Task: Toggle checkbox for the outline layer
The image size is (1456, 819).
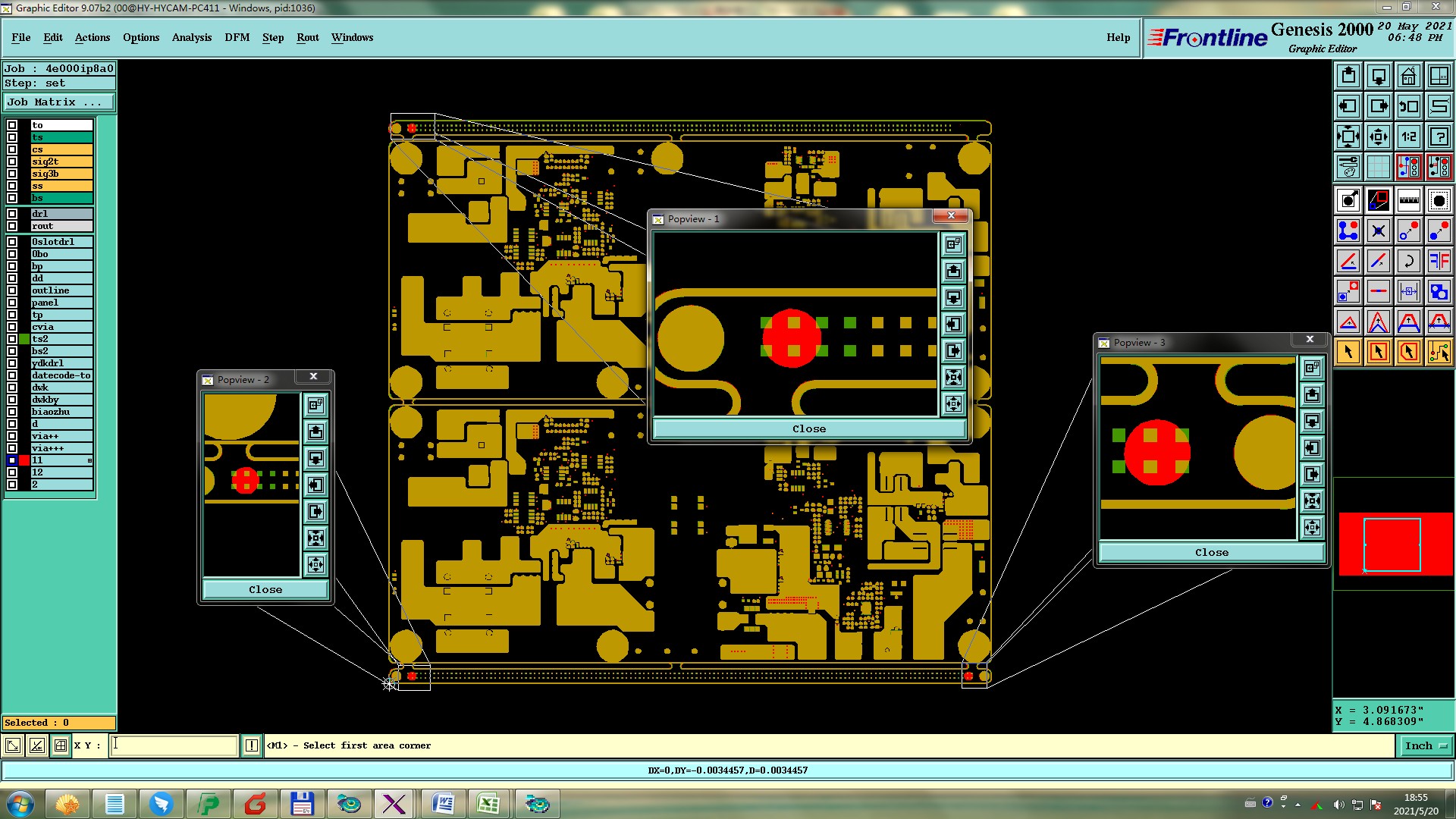Action: 12,290
